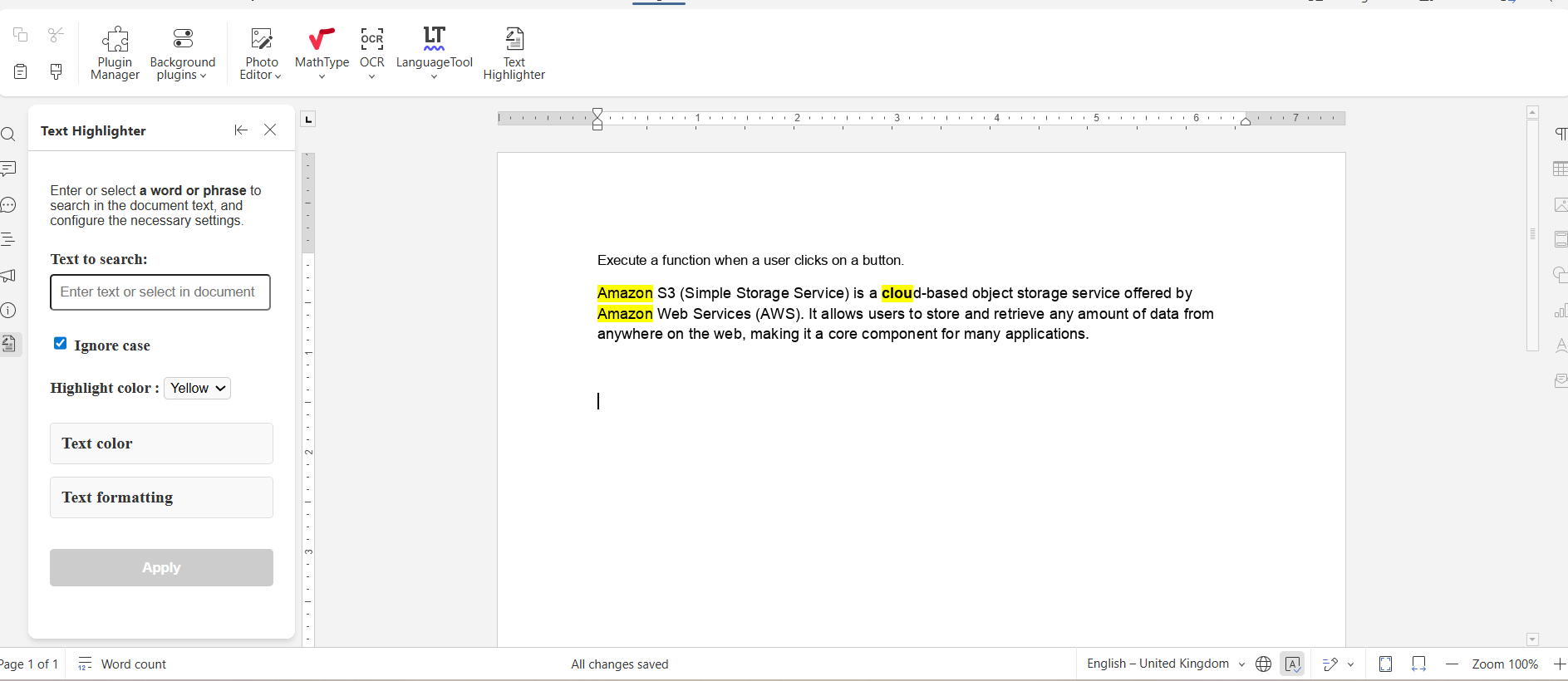
Task: Click Fit to width icon
Action: [x=1418, y=664]
